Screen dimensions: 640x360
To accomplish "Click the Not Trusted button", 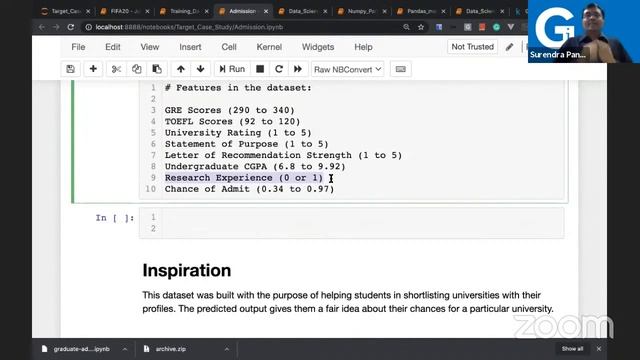I will (x=473, y=47).
